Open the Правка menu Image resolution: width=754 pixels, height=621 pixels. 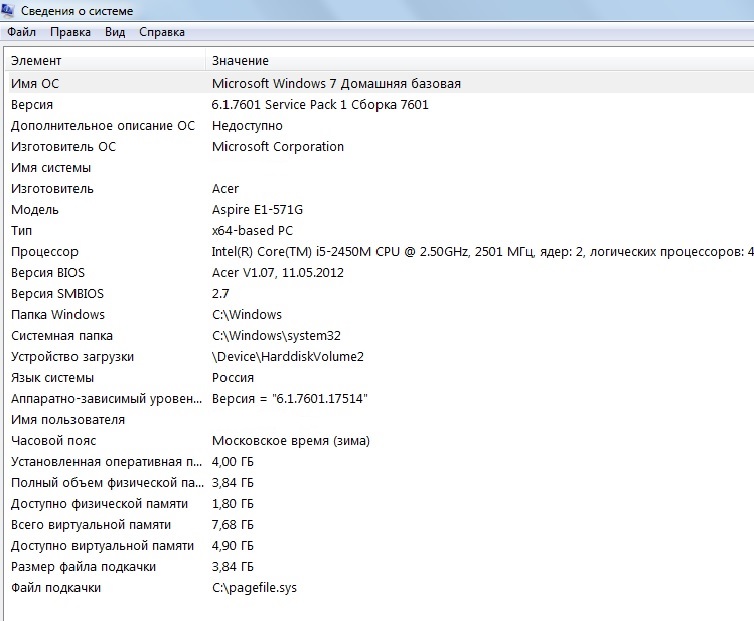(70, 32)
